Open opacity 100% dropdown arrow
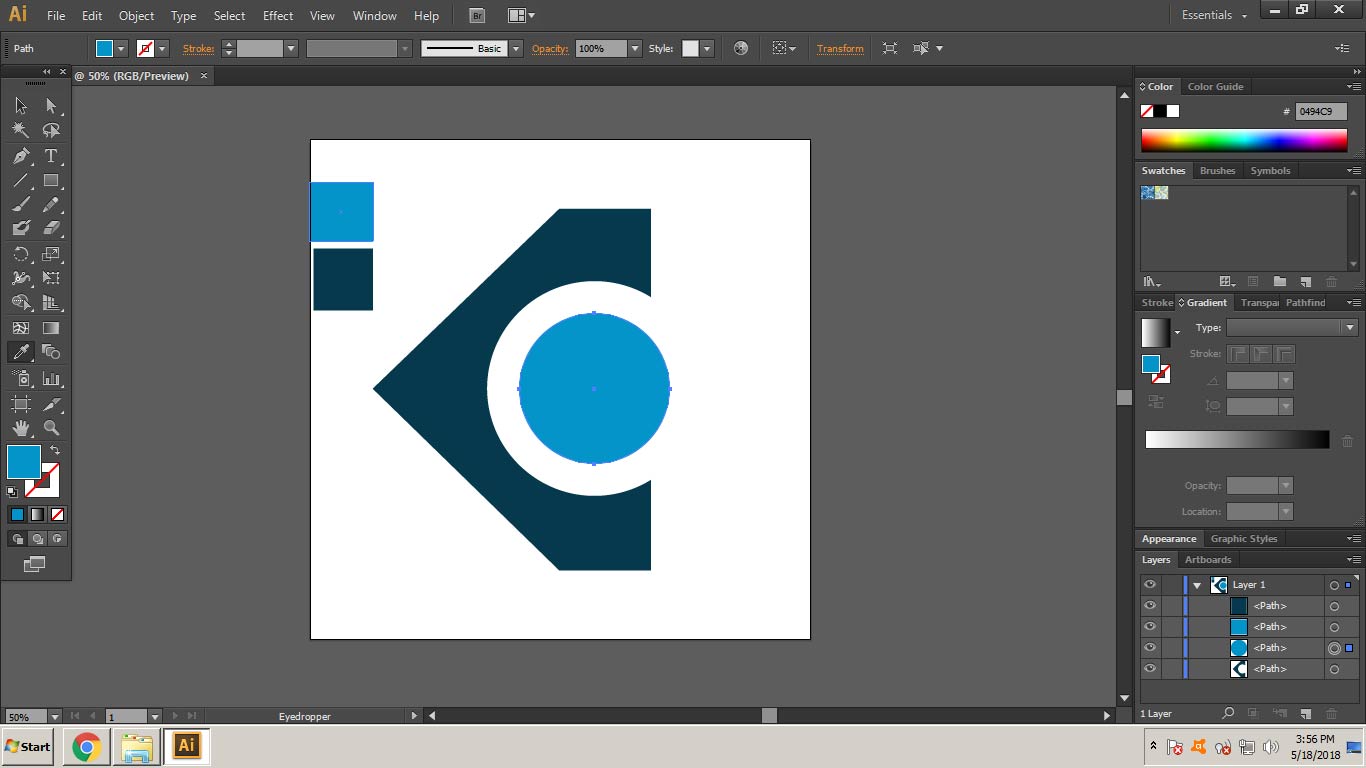 [x=635, y=48]
